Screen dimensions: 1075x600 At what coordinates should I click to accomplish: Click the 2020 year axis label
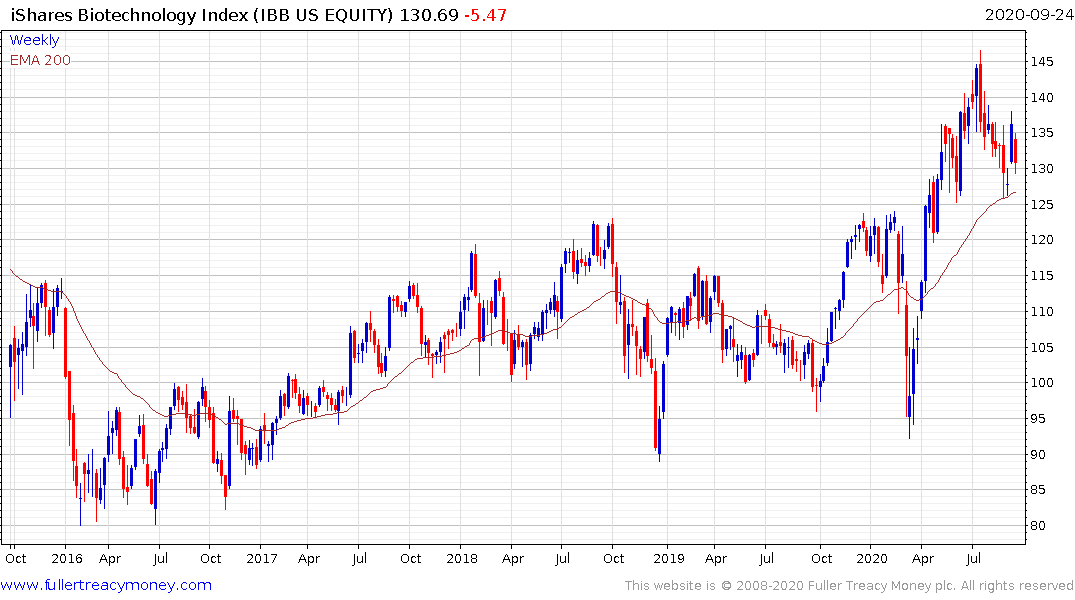coord(871,558)
